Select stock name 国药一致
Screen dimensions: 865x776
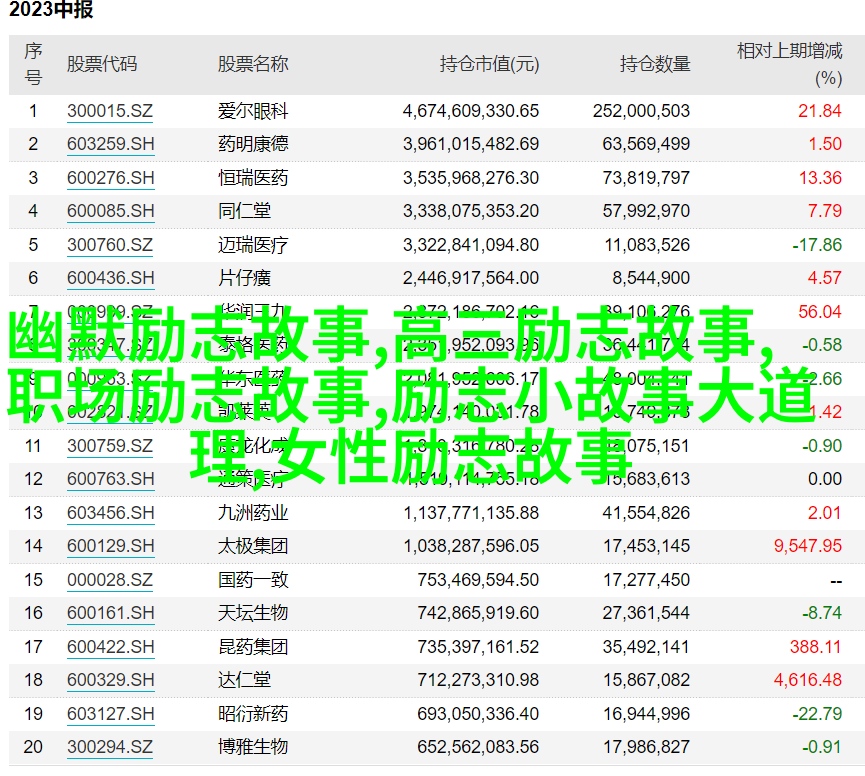(253, 580)
